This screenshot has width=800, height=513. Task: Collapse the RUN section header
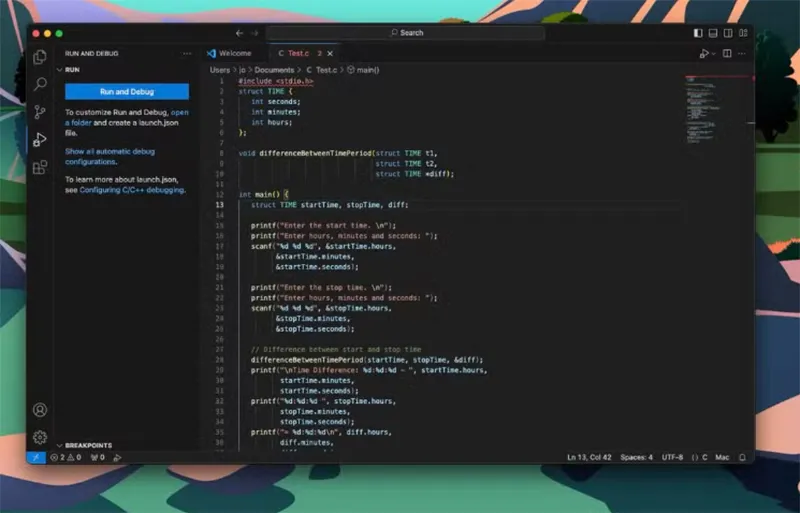point(72,70)
